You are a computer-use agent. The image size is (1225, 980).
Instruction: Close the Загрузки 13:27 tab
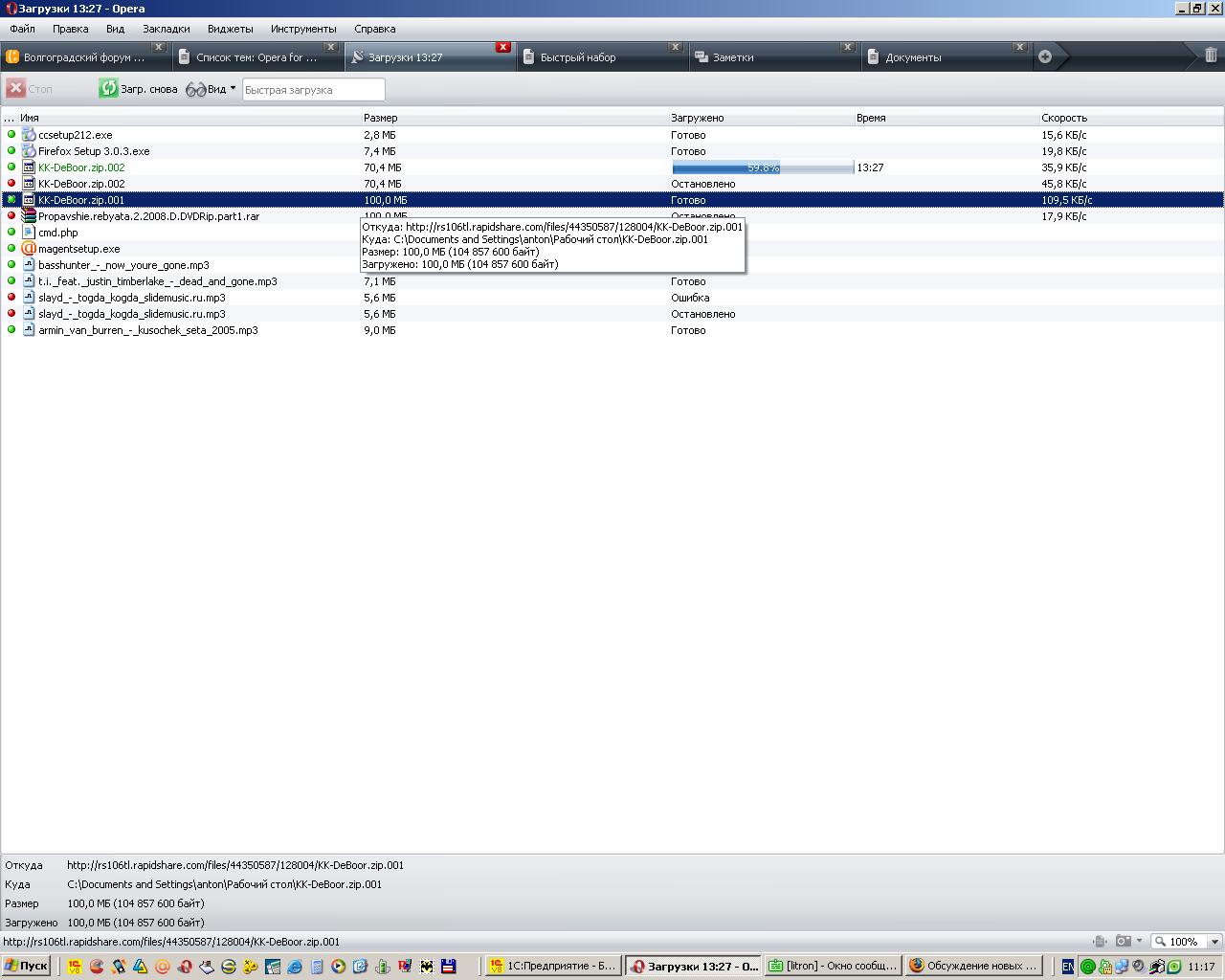[502, 47]
